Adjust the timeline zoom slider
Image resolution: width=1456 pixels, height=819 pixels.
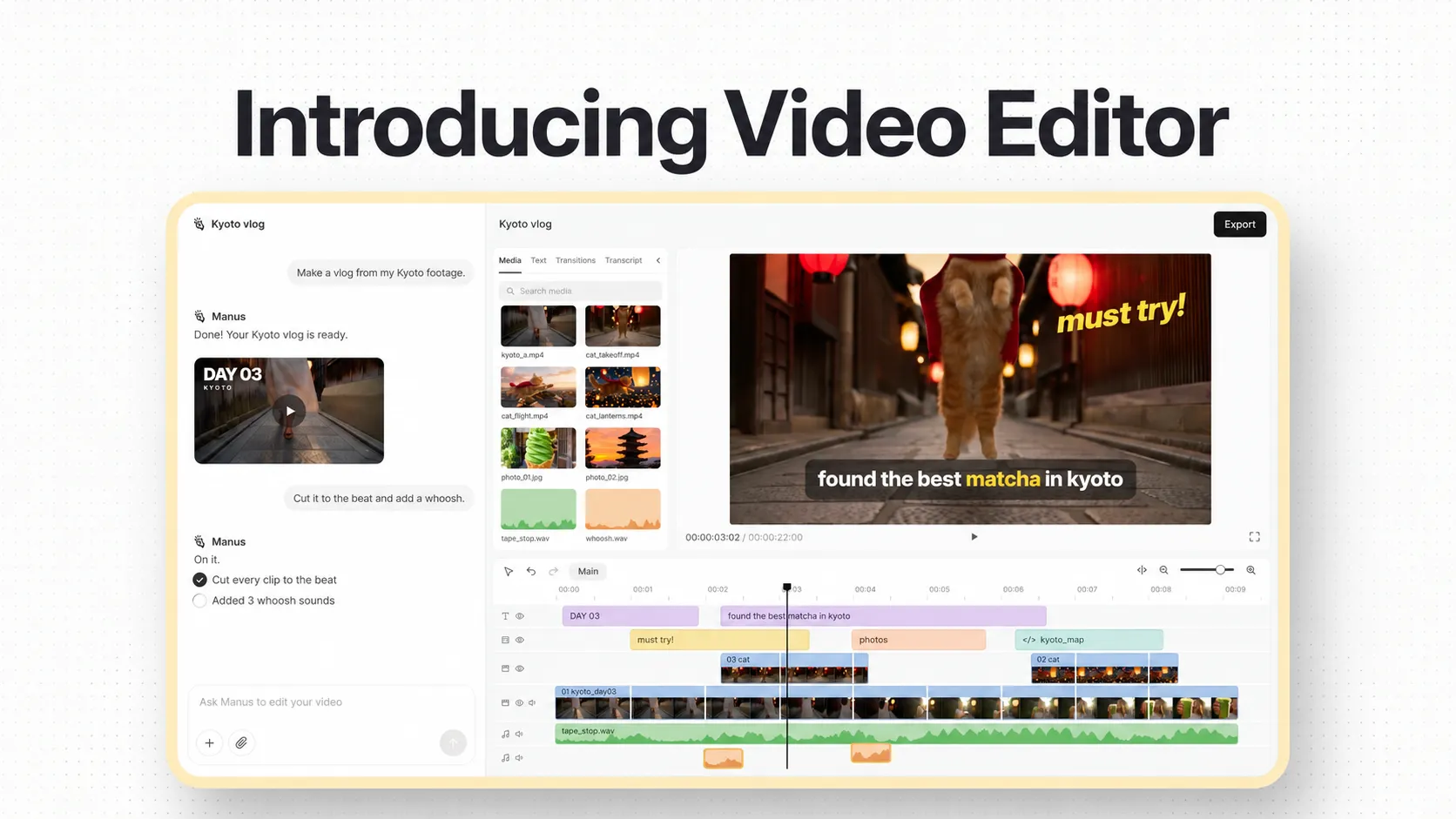tap(1220, 570)
